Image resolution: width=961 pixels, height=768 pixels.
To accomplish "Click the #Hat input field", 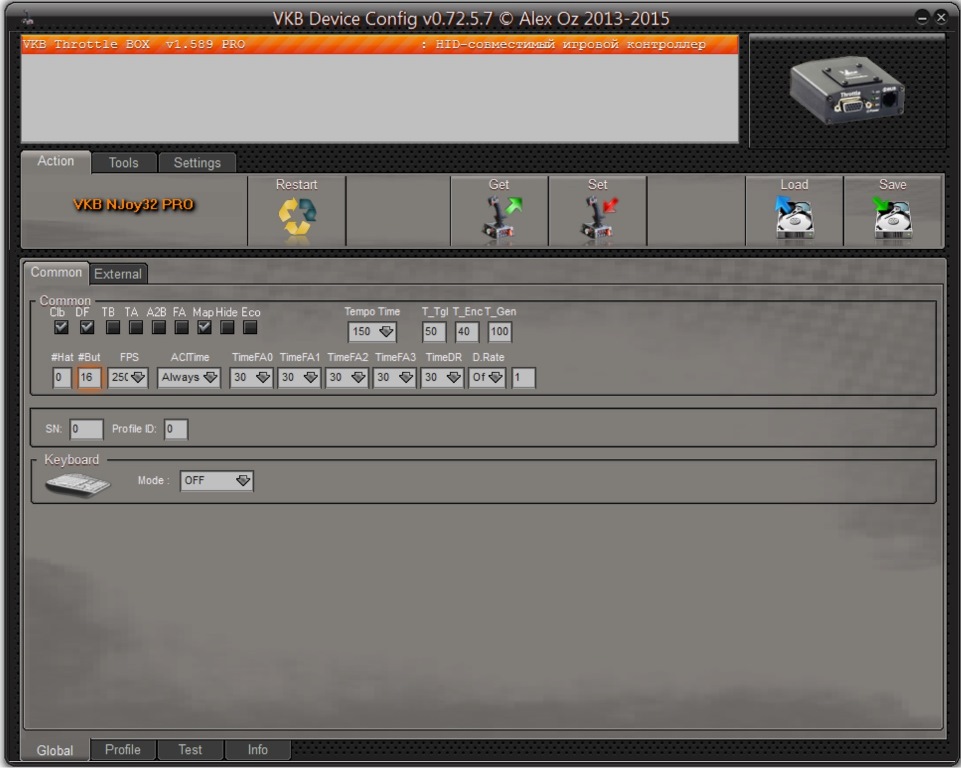I will 62,378.
